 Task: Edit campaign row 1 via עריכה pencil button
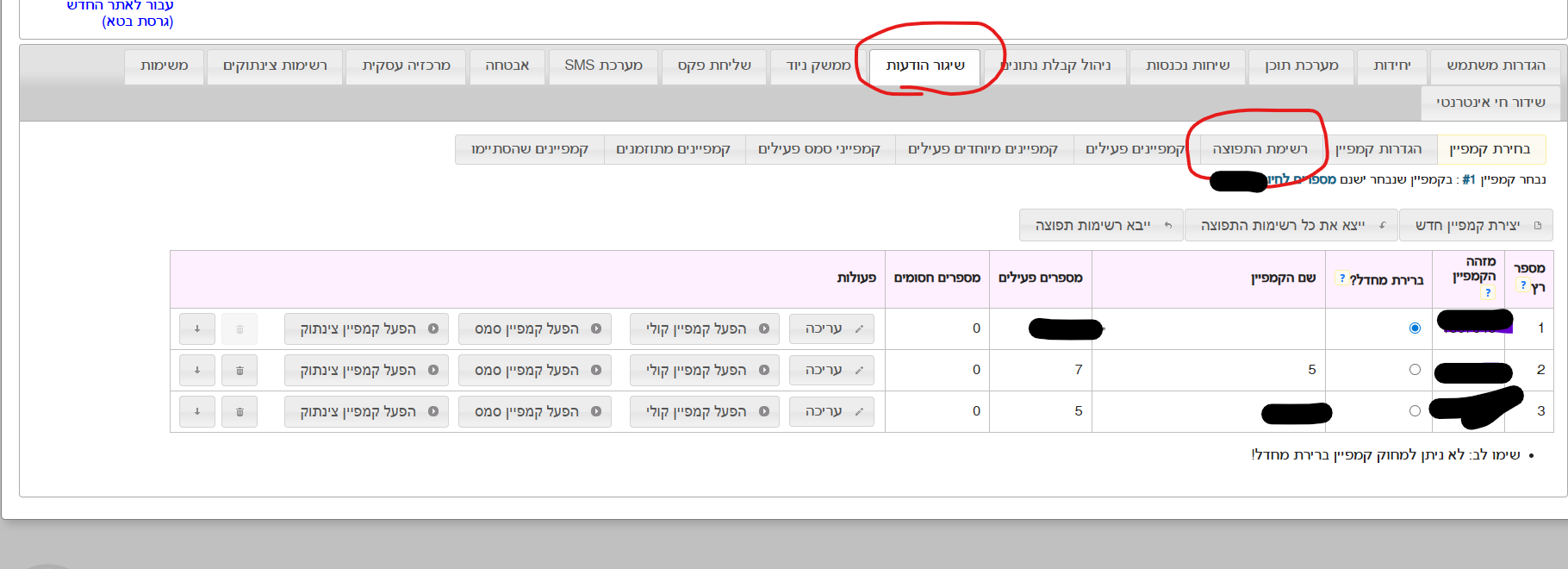(x=831, y=328)
